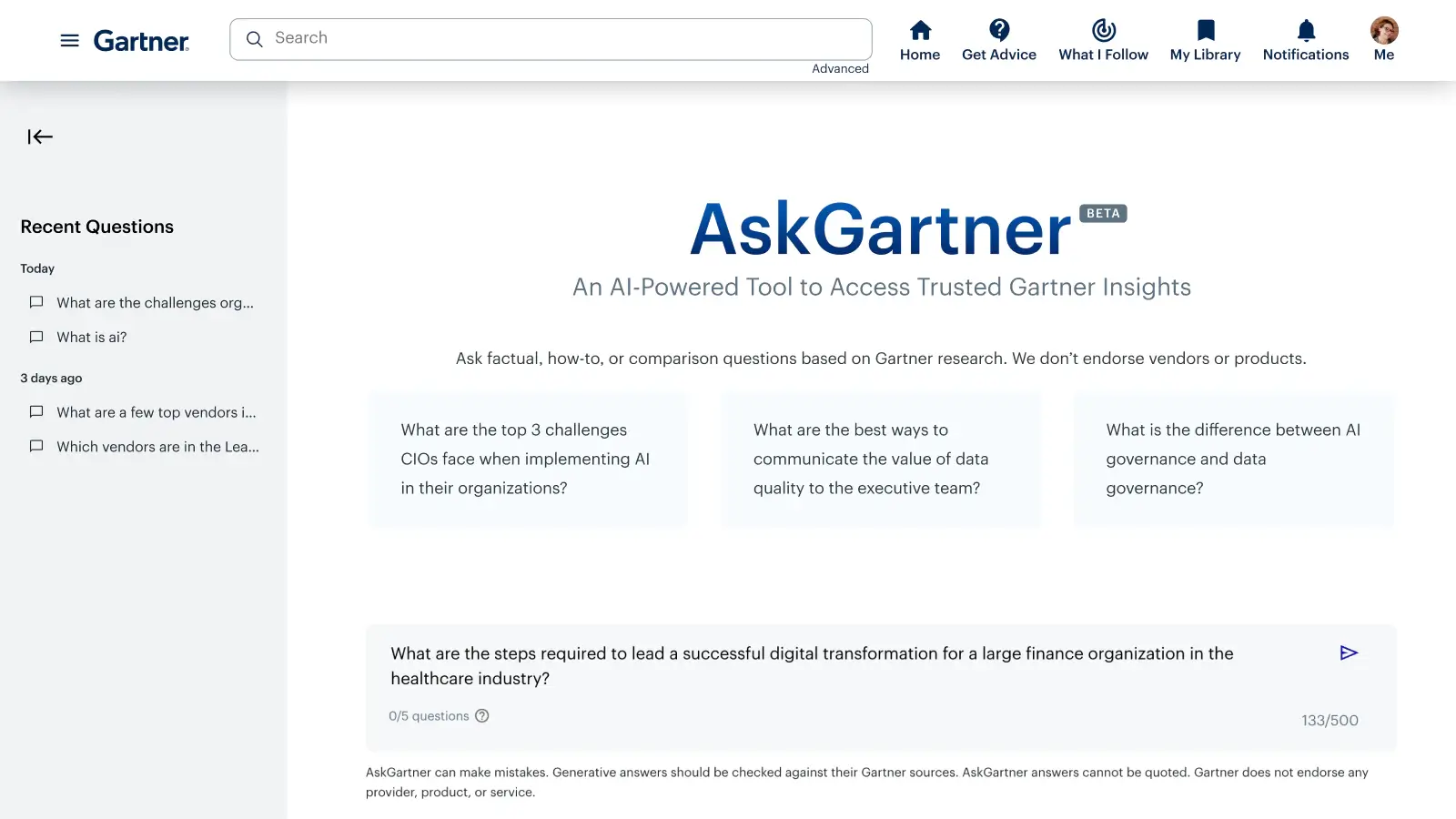
Task: Open 'Which vendors are in the Lea...' question
Action: pos(157,446)
